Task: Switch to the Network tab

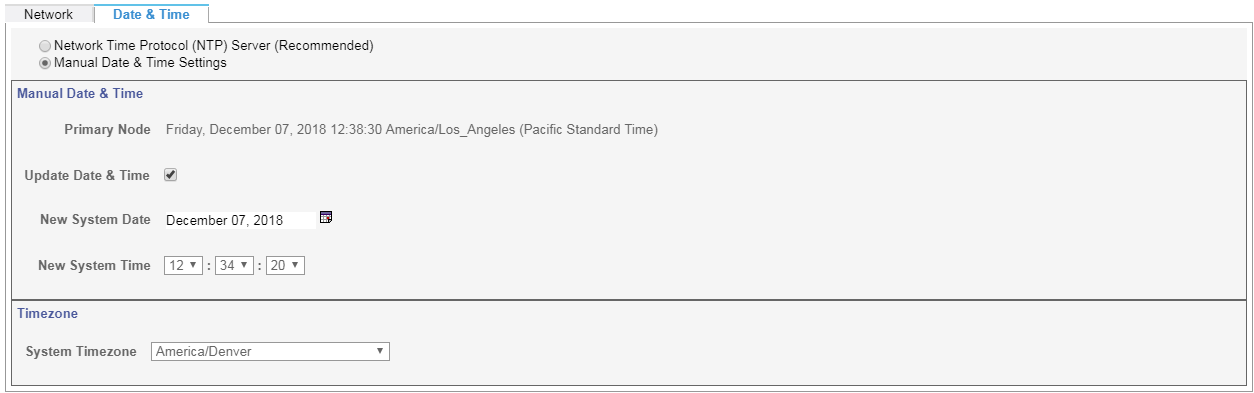Action: tap(48, 14)
